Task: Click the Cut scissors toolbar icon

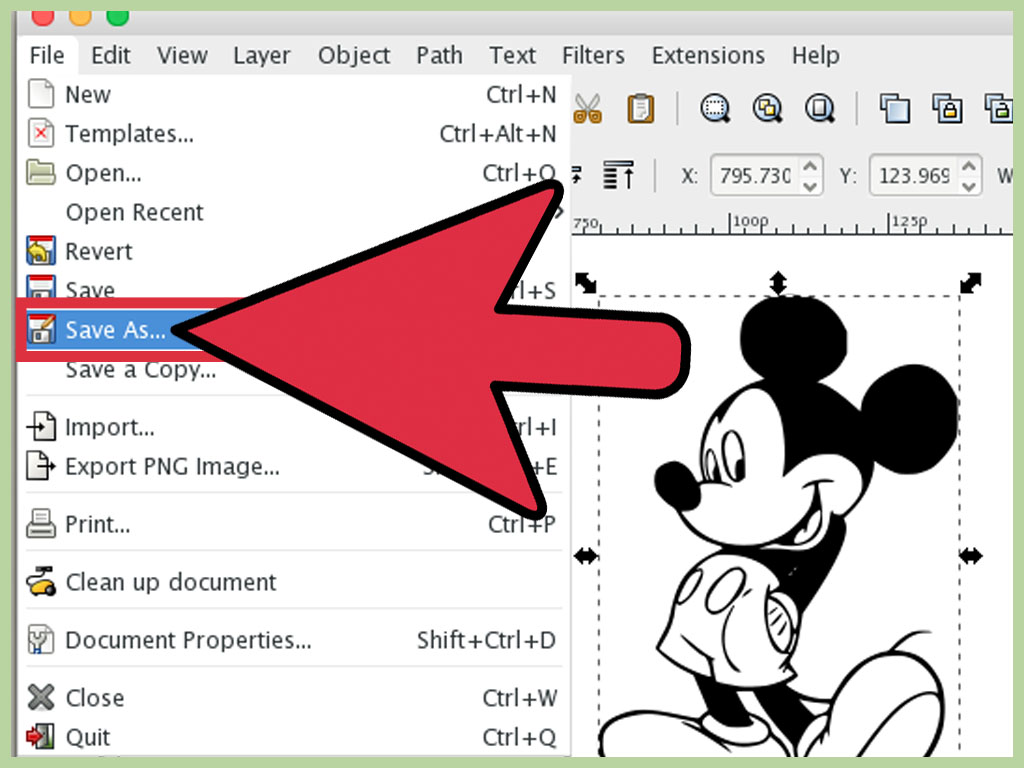Action: [588, 108]
